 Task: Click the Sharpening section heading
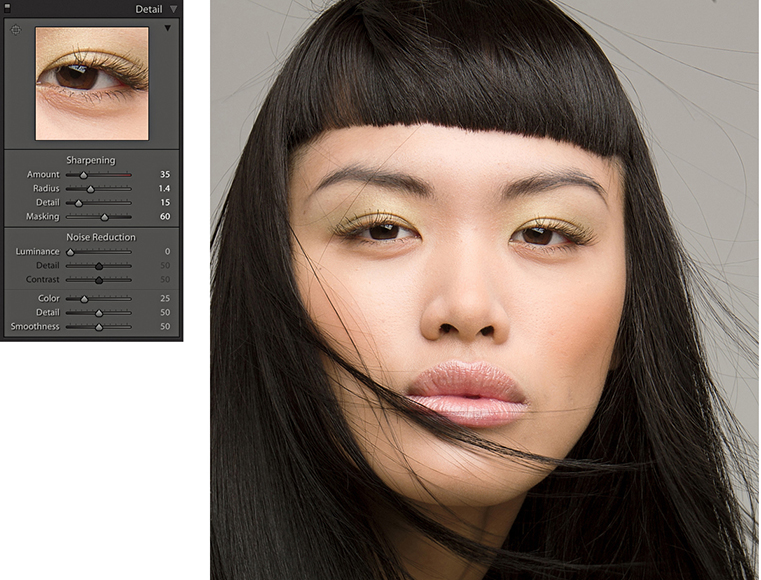tap(91, 160)
